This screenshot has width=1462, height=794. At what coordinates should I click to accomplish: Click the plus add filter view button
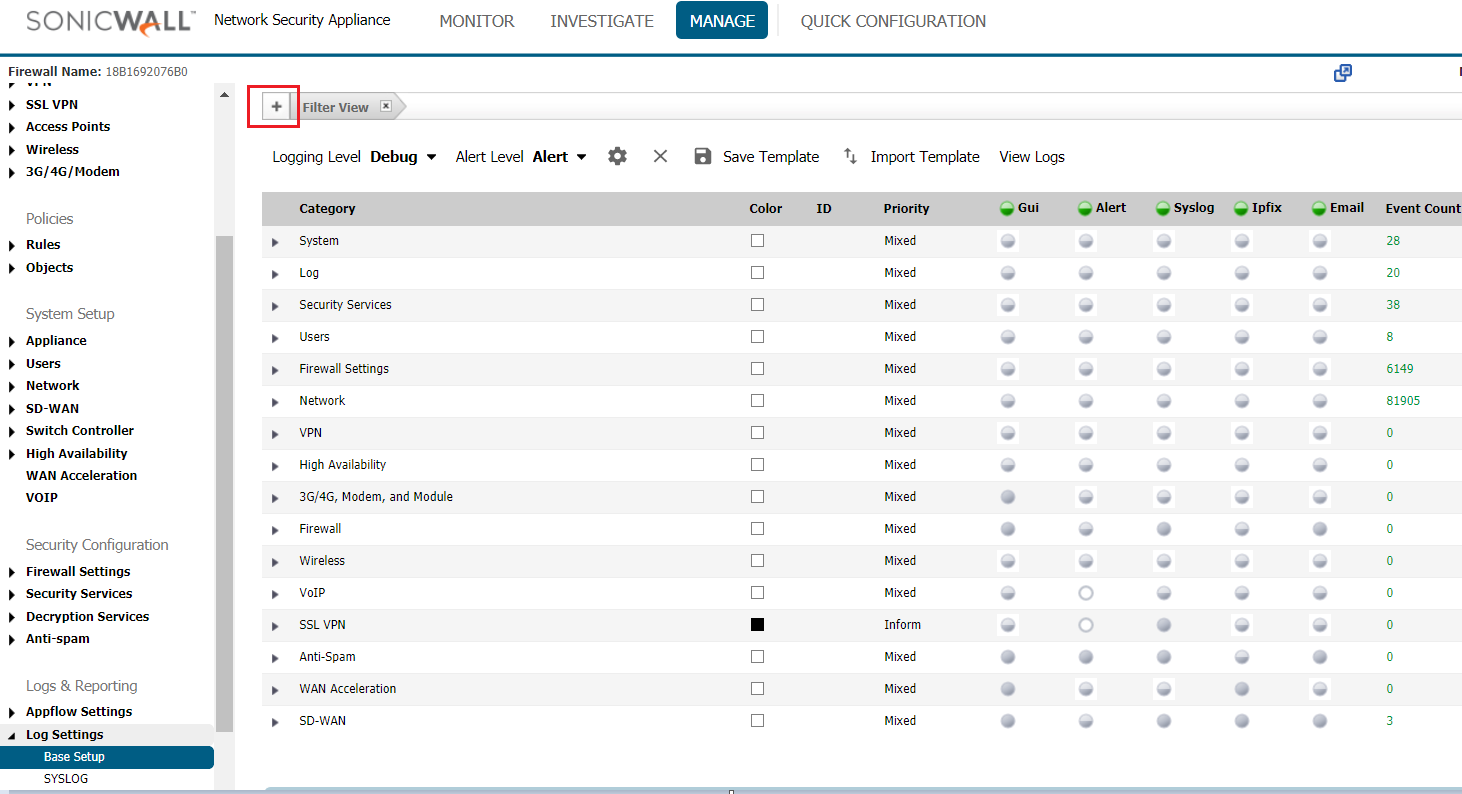coord(276,106)
